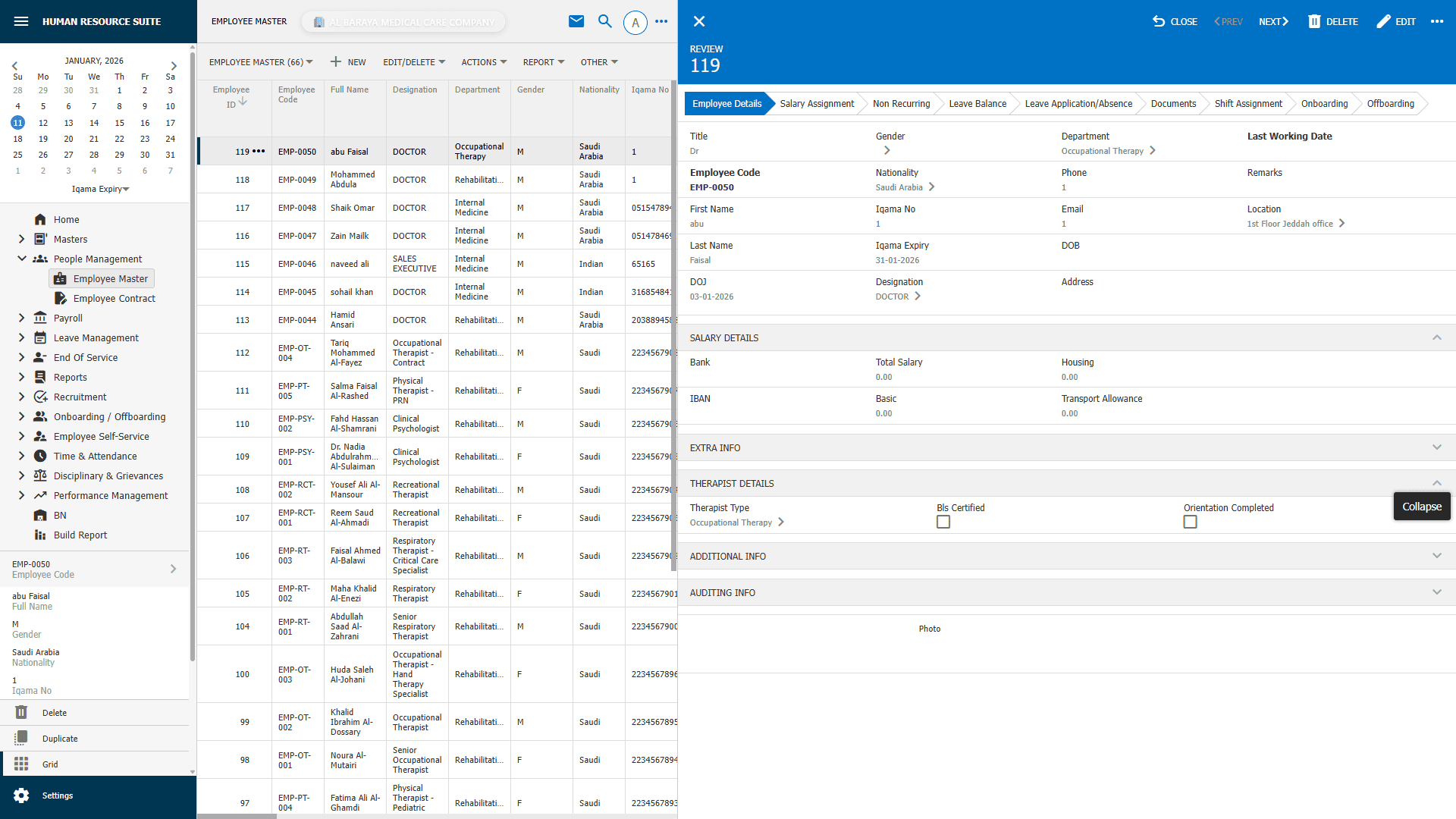Check the Bls Certified checkbox
The height and width of the screenshot is (819, 1456).
point(943,522)
